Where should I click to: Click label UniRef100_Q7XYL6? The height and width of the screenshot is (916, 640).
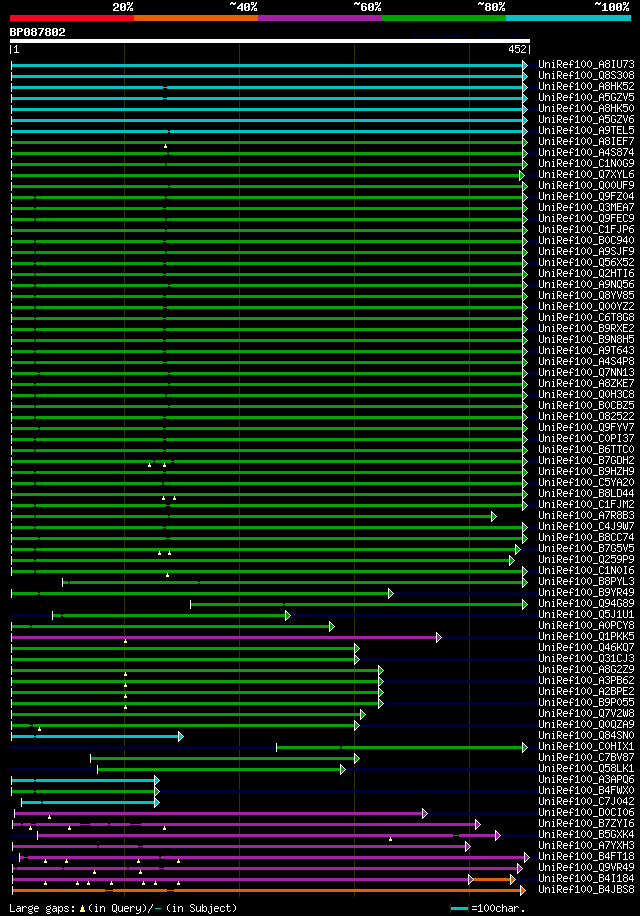click(x=586, y=175)
